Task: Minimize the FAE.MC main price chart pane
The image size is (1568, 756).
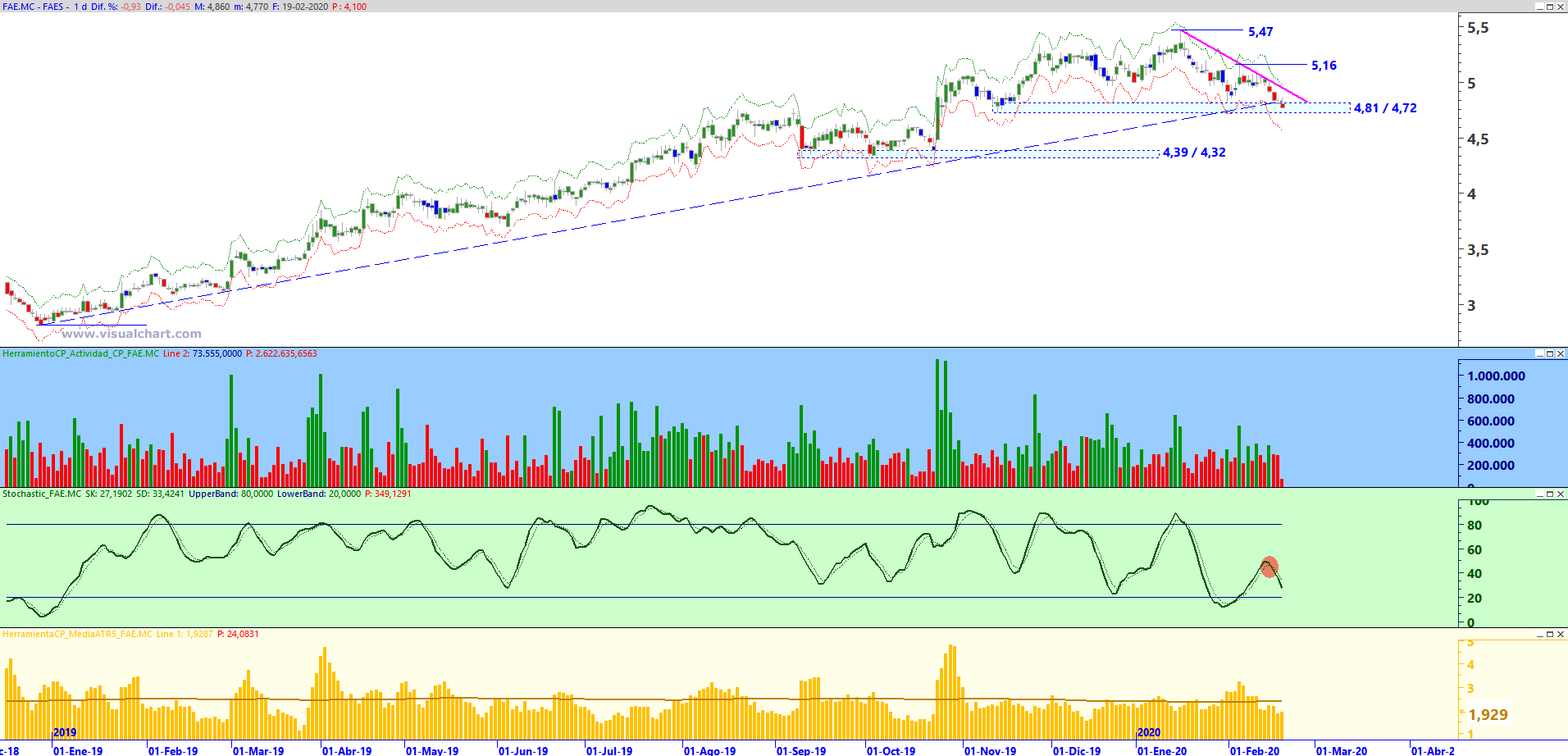Action: [1539, 7]
